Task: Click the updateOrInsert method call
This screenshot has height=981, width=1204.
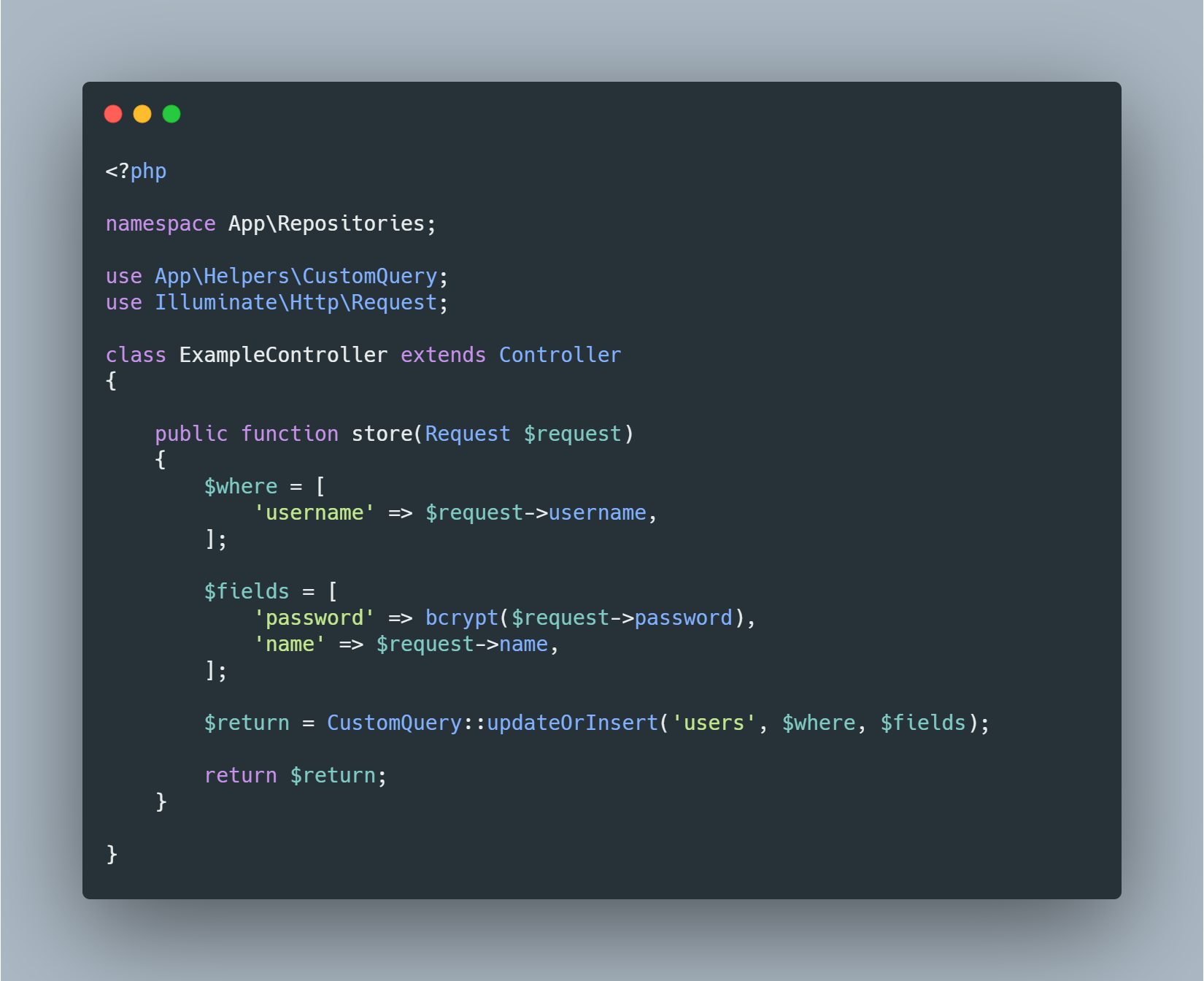Action: (x=572, y=723)
